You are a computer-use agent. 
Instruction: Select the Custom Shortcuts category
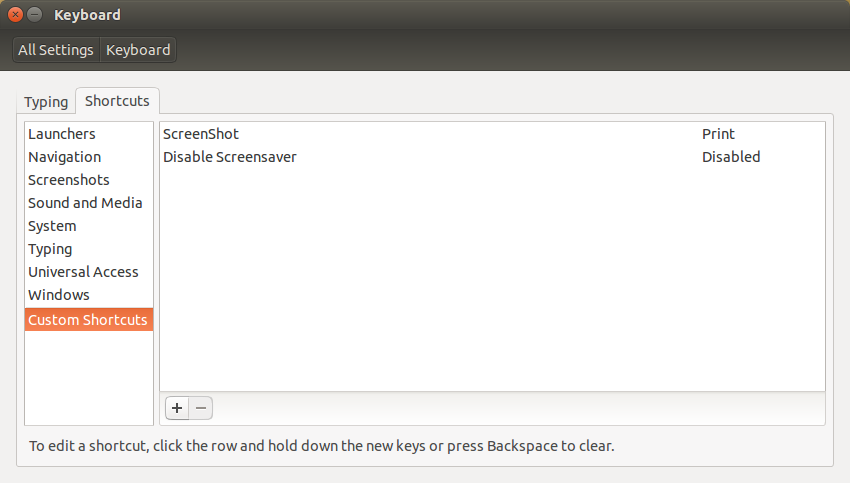(89, 319)
